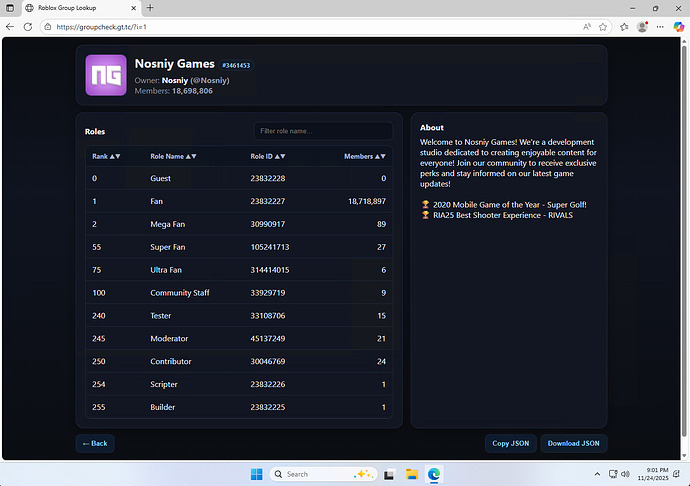Open the Favorites hub icon
Image resolution: width=690 pixels, height=486 pixels.
624,27
